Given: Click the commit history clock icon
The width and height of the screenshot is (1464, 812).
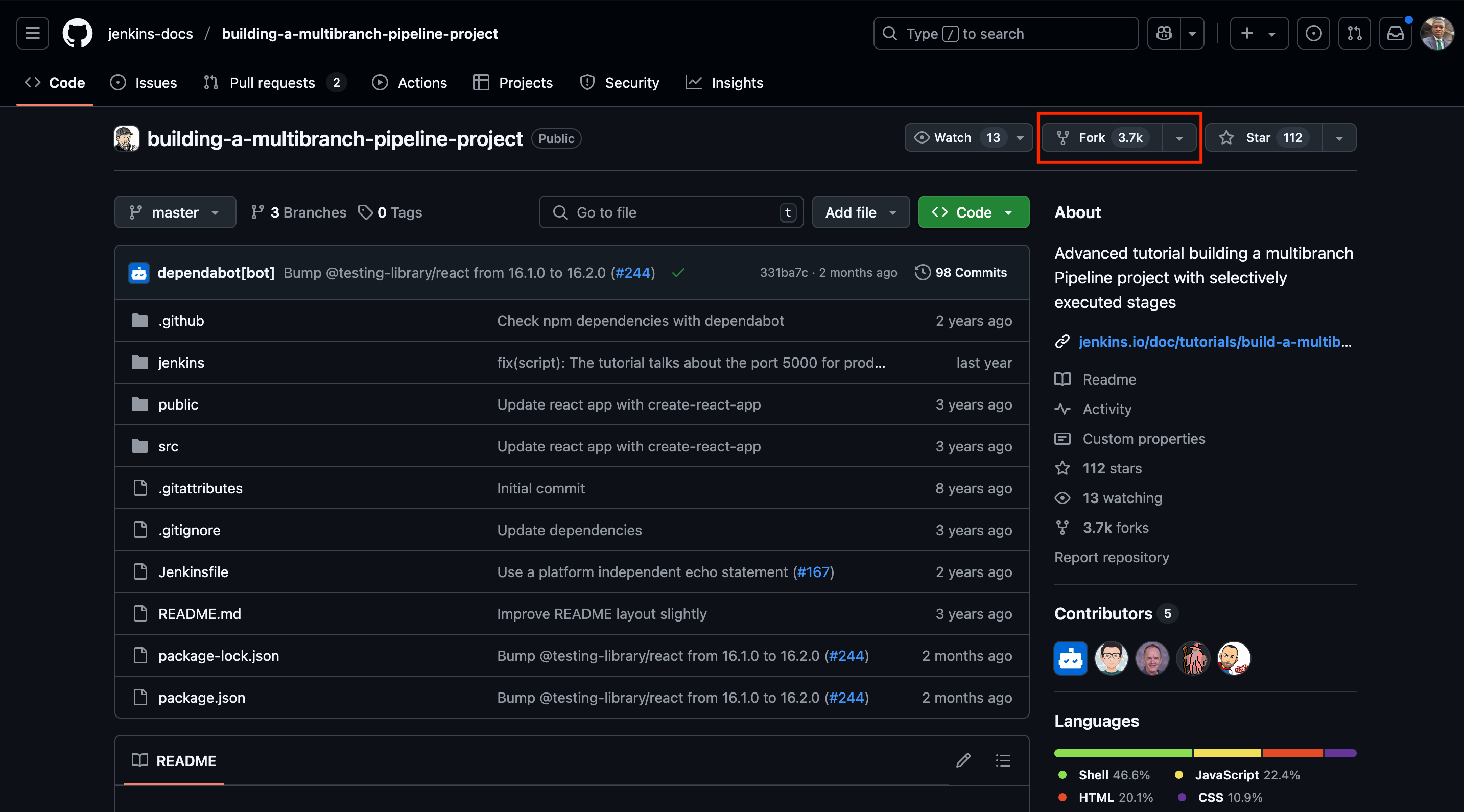Looking at the screenshot, I should click(923, 272).
